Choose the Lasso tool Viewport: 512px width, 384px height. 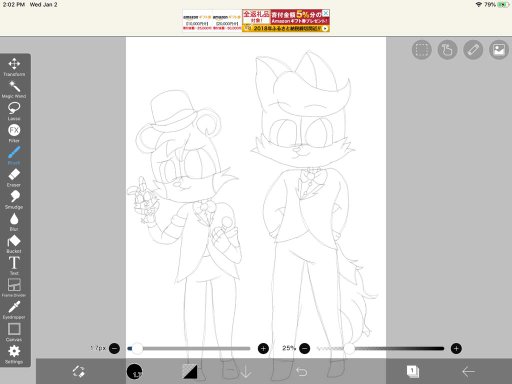tap(14, 111)
